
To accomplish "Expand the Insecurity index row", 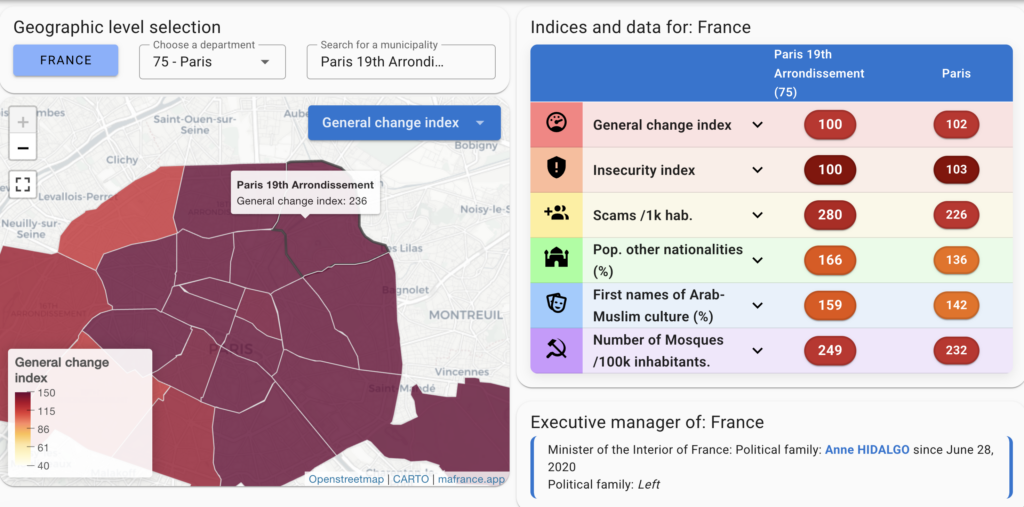I will click(x=757, y=170).
